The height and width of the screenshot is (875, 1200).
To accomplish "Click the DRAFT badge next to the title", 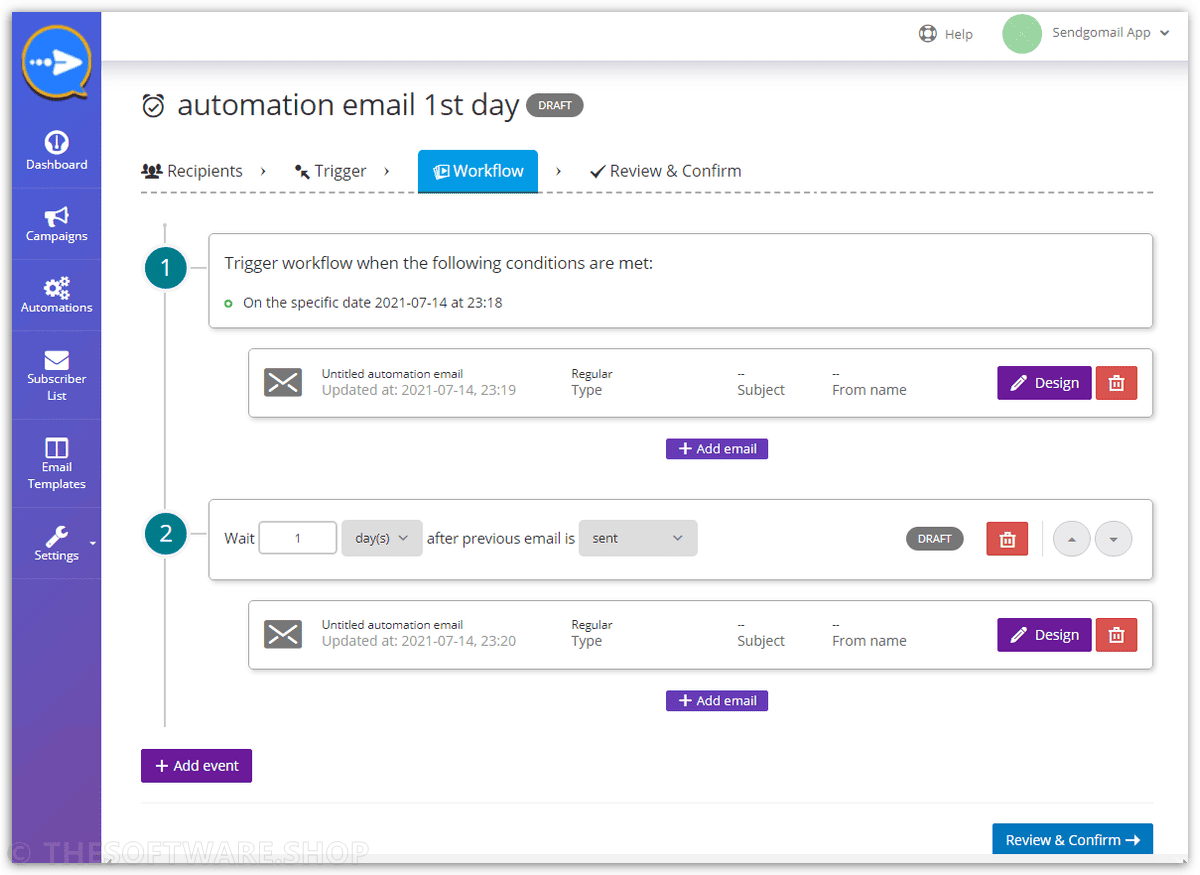I will pos(555,105).
